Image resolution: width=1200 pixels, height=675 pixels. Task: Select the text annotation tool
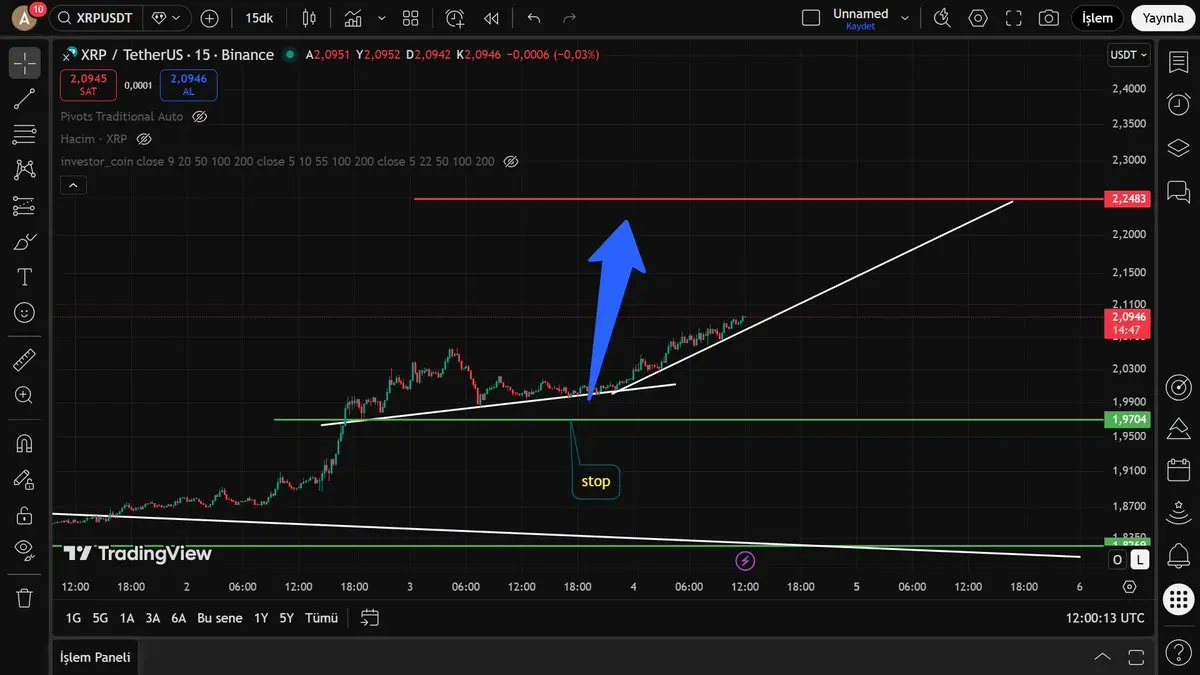(x=25, y=277)
